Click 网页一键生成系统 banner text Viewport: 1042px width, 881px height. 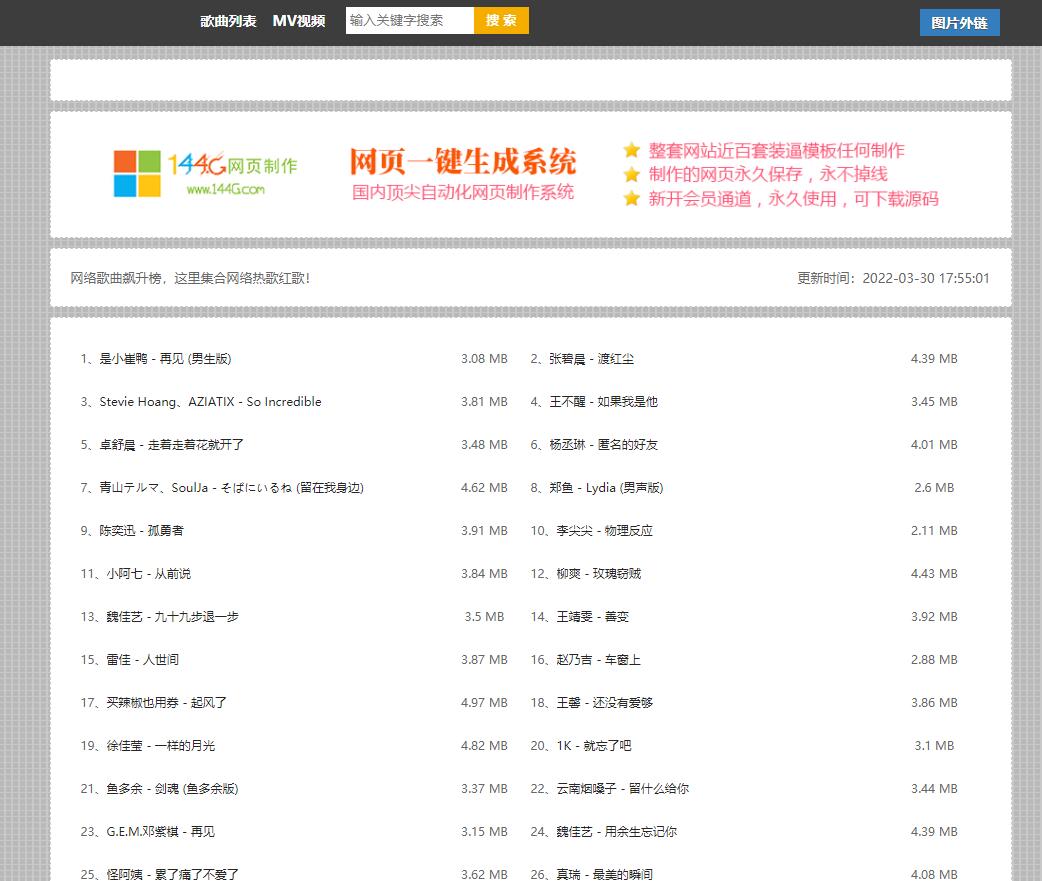click(x=462, y=160)
